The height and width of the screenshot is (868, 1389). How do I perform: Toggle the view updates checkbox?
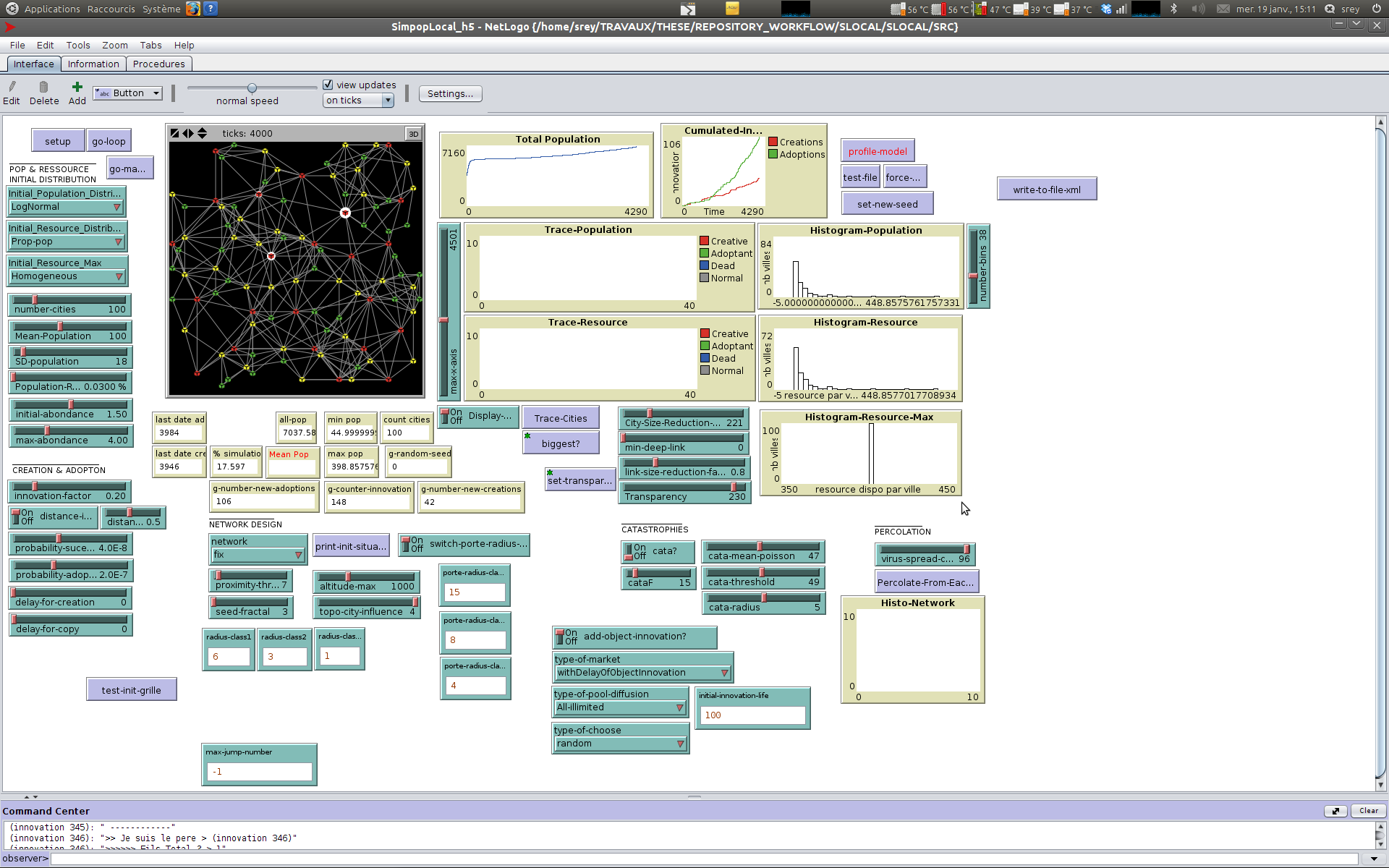tap(328, 85)
